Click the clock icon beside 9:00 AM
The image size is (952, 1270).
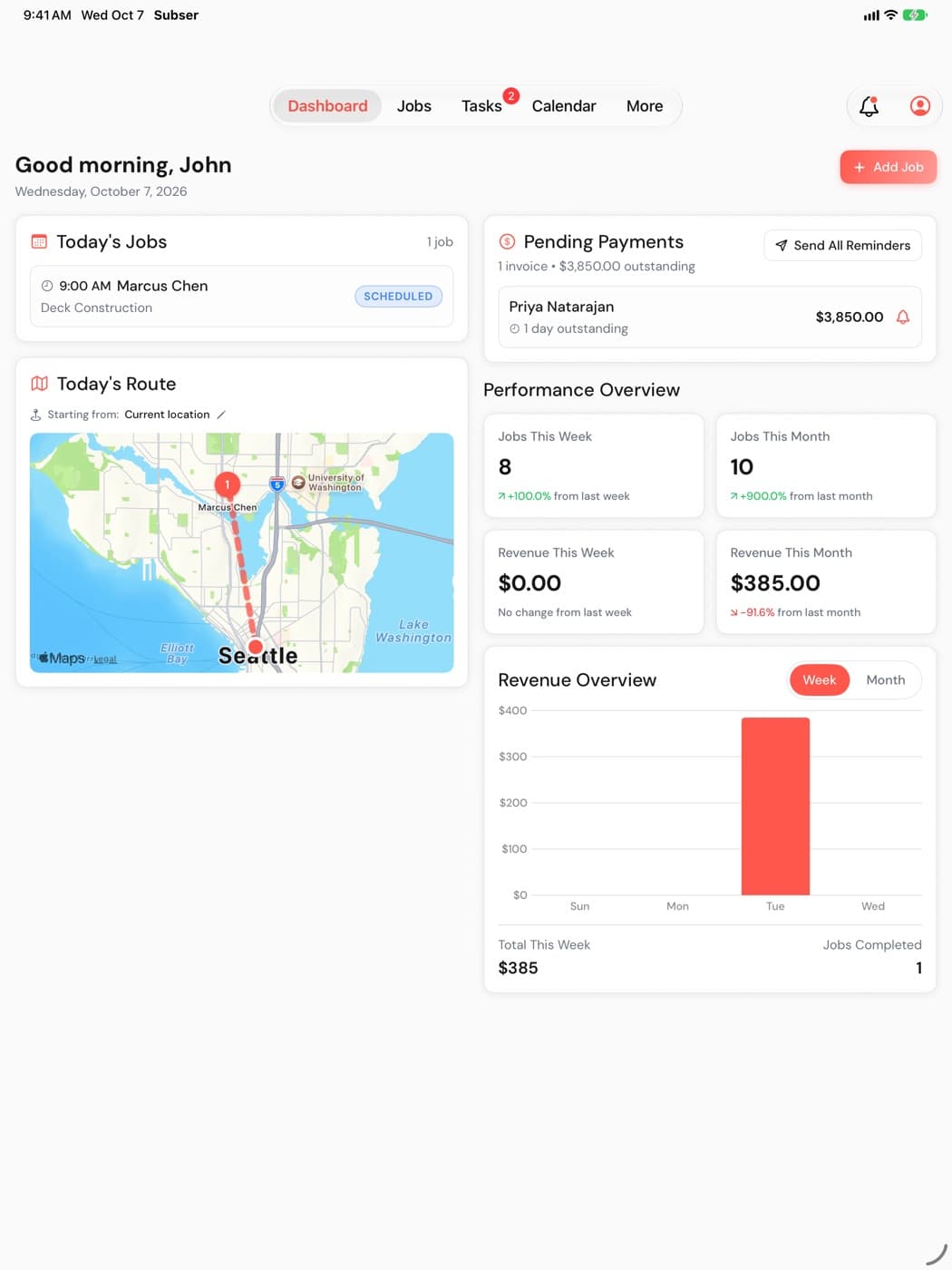click(47, 286)
